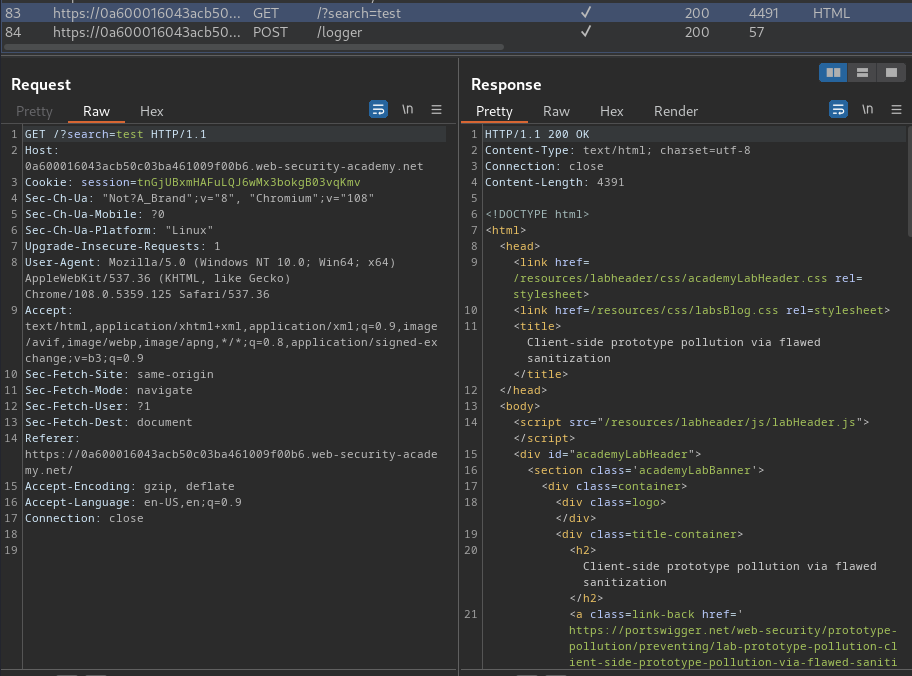Click the Referer header line in request

(231, 454)
